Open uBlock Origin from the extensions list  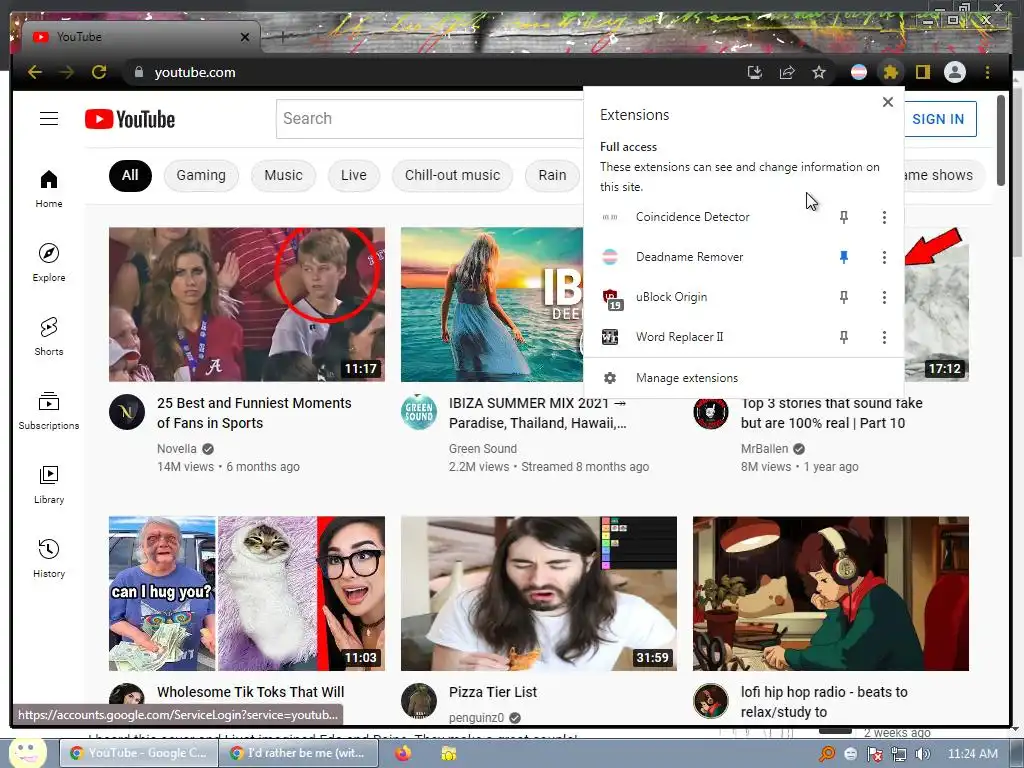(x=671, y=297)
